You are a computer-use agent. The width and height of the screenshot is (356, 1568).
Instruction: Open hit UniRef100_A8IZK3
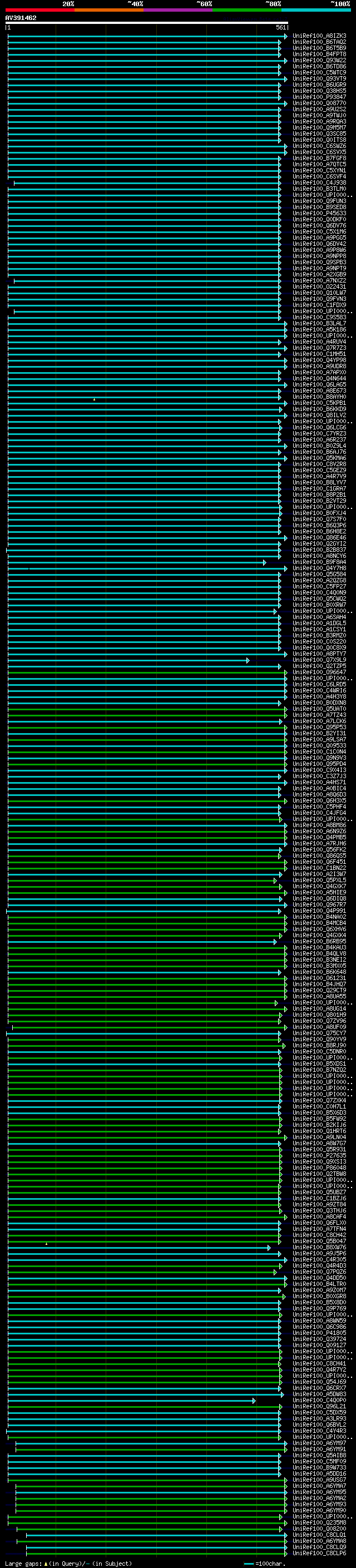319,36
